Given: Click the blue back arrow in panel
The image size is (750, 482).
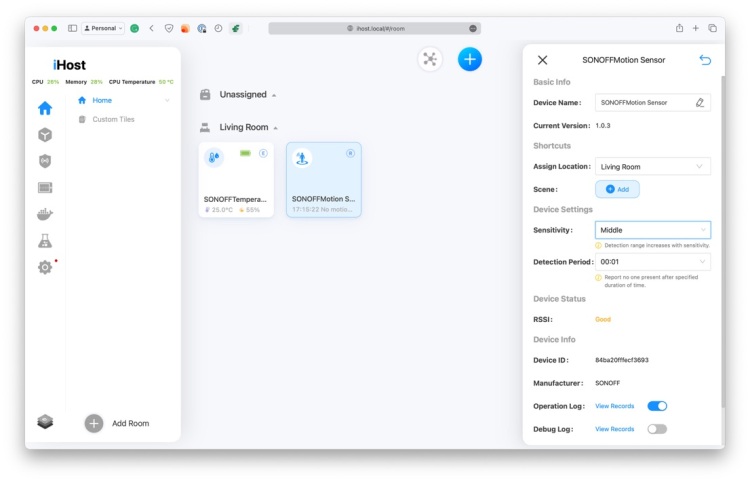Looking at the screenshot, I should pyautogui.click(x=705, y=60).
